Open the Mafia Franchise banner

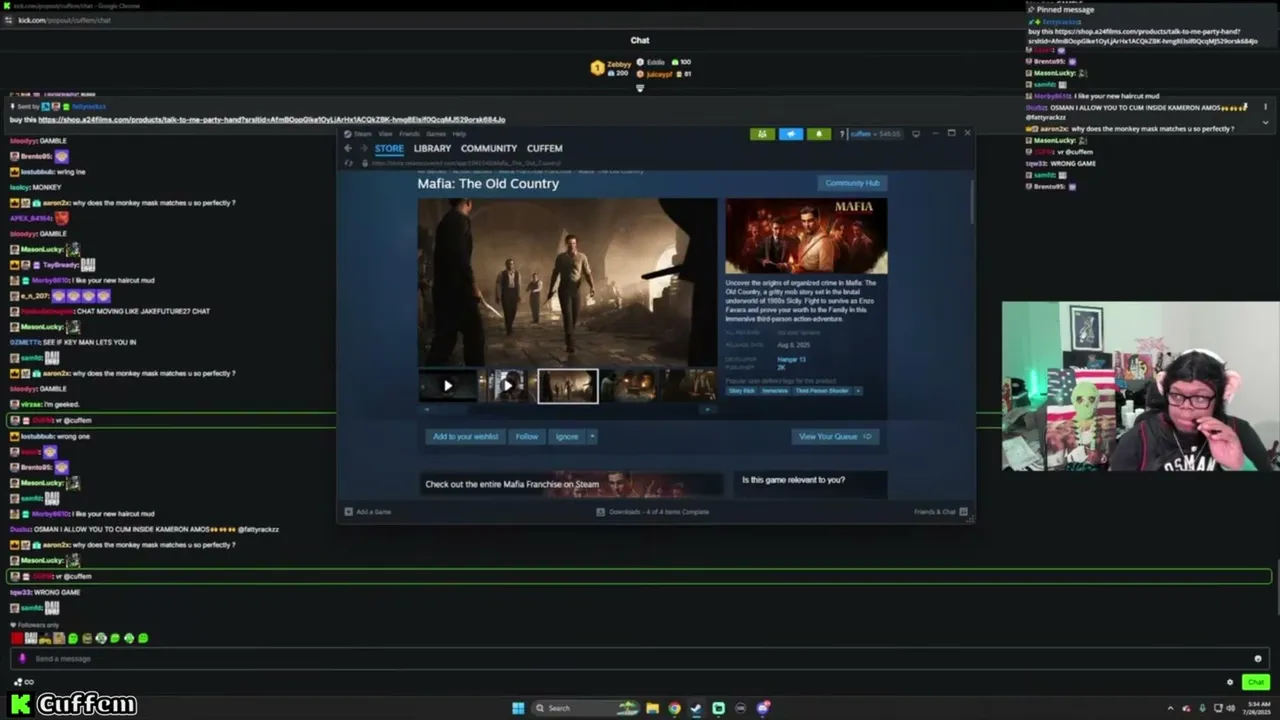tap(570, 484)
